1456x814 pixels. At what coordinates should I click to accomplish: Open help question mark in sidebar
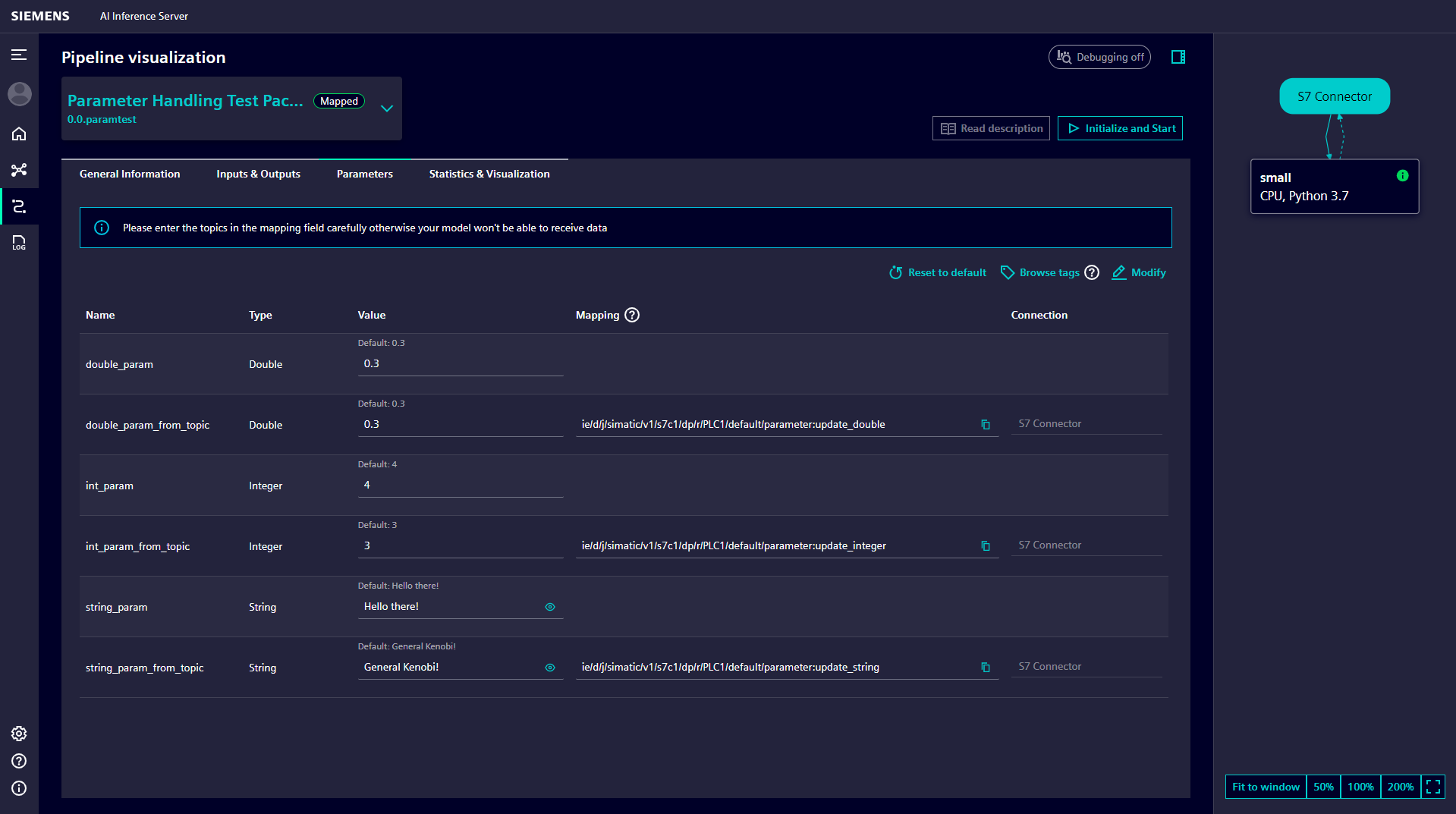coord(19,761)
